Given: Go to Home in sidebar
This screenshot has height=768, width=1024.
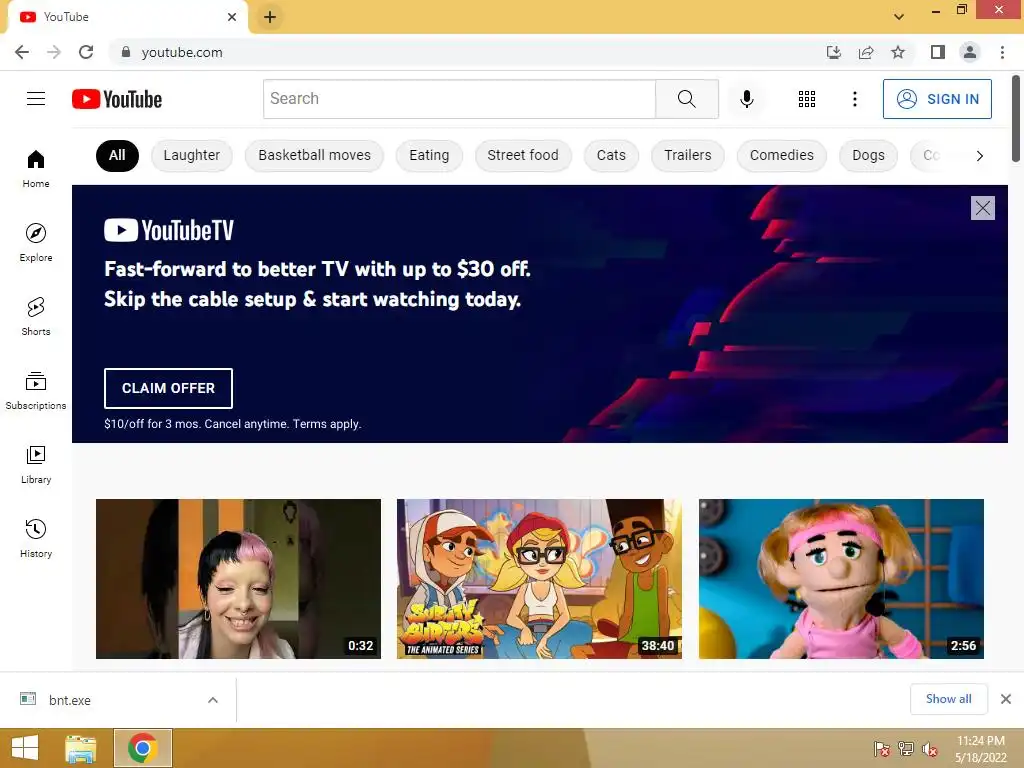Looking at the screenshot, I should [x=36, y=168].
